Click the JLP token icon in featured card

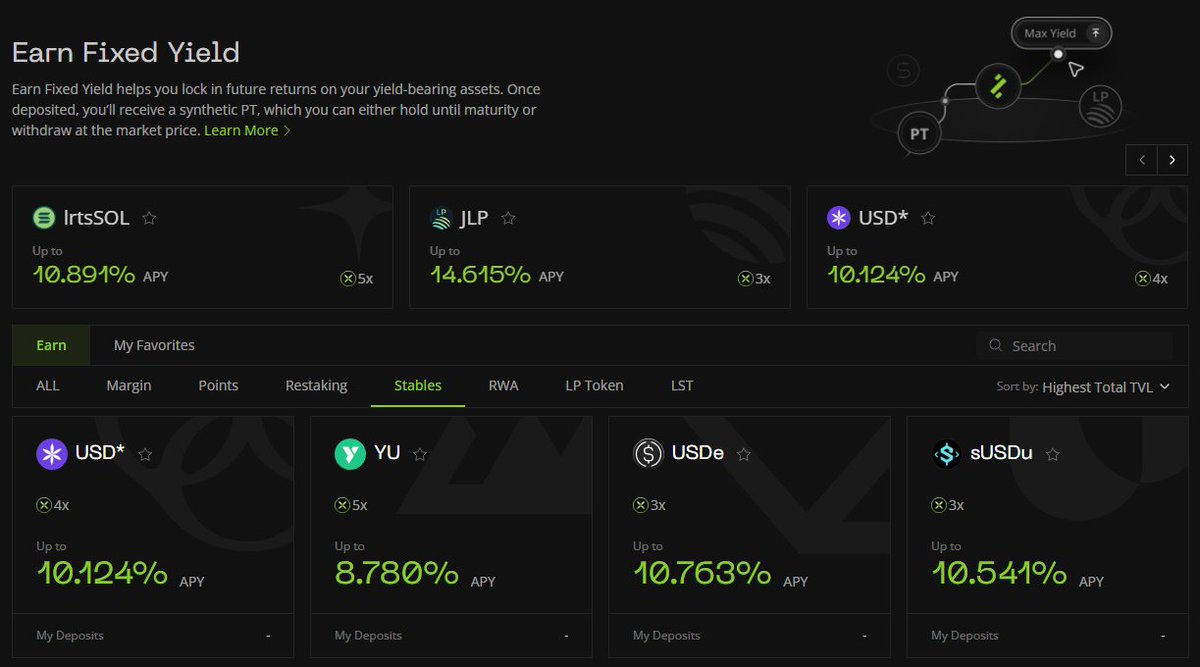[441, 217]
